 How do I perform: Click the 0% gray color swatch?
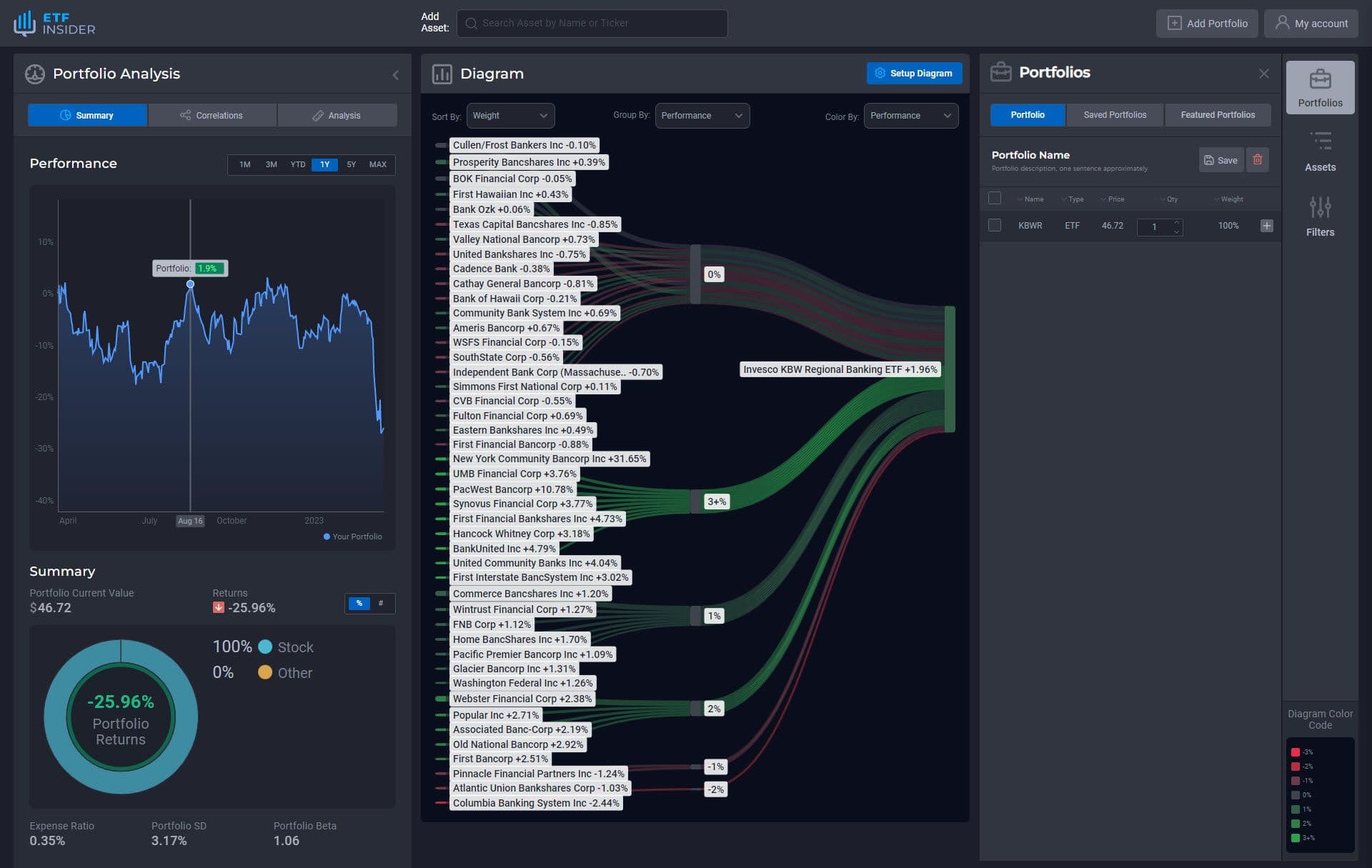pos(1295,795)
